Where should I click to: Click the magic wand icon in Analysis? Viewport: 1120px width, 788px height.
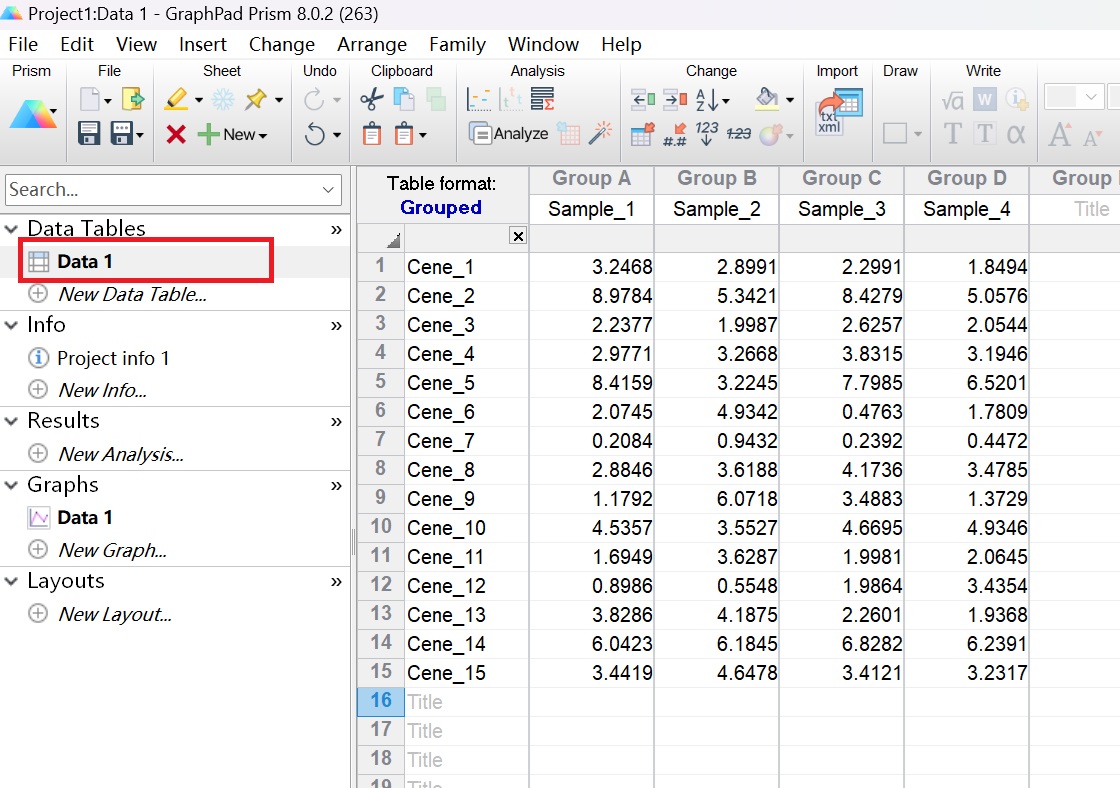[600, 133]
